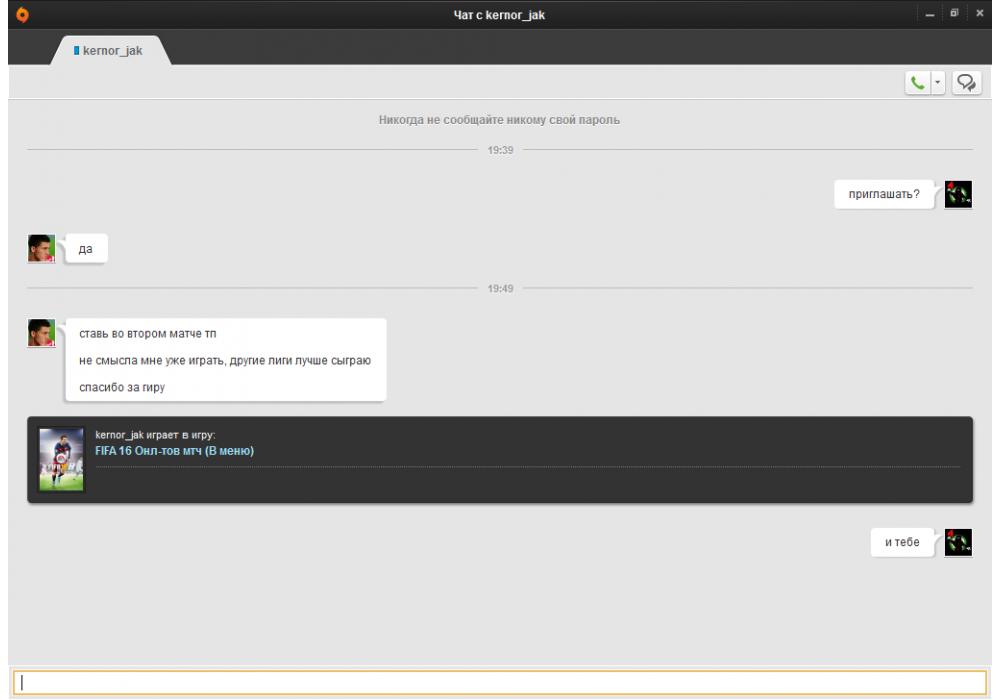
Task: Click the blue presence indicator on kernor_jak tab
Action: click(76, 50)
